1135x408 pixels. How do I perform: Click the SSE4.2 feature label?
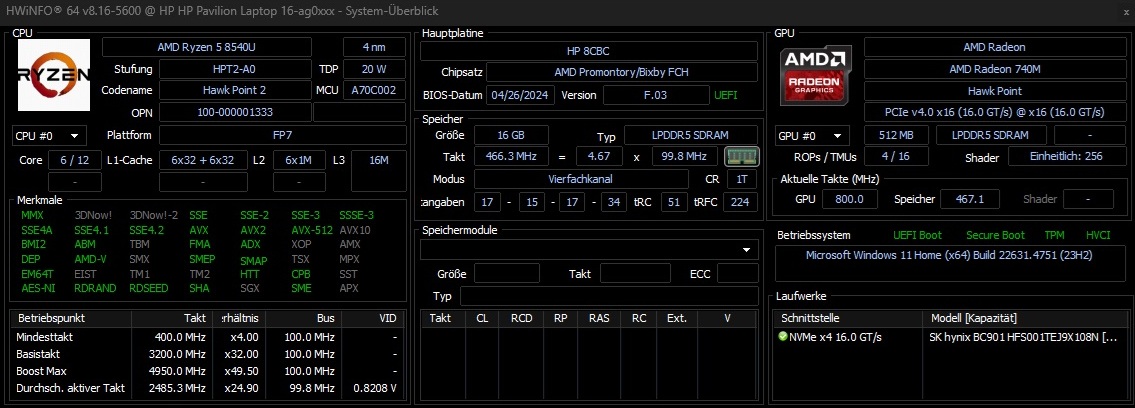[x=147, y=230]
